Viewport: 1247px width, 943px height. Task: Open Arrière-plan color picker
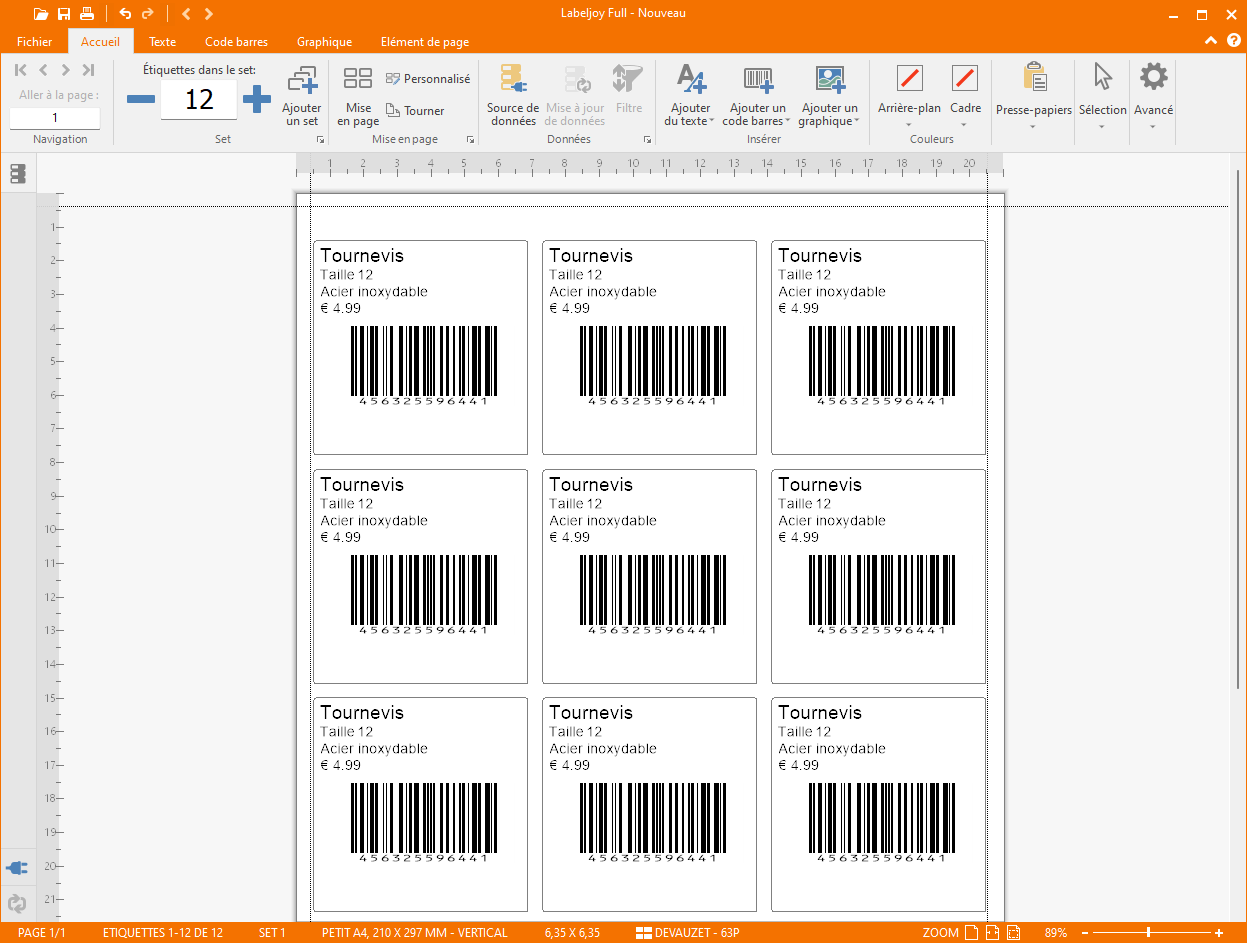[909, 97]
